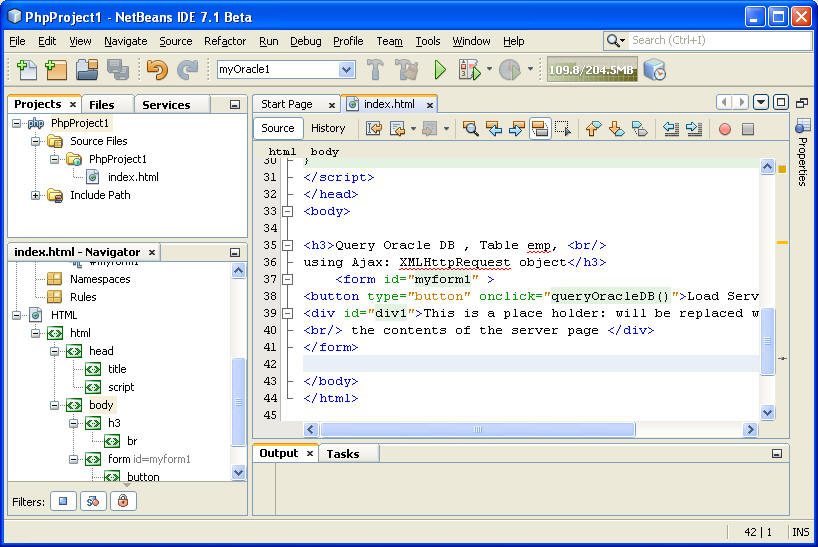Toggle second Navigator filter button
This screenshot has width=818, height=547.
(93, 501)
